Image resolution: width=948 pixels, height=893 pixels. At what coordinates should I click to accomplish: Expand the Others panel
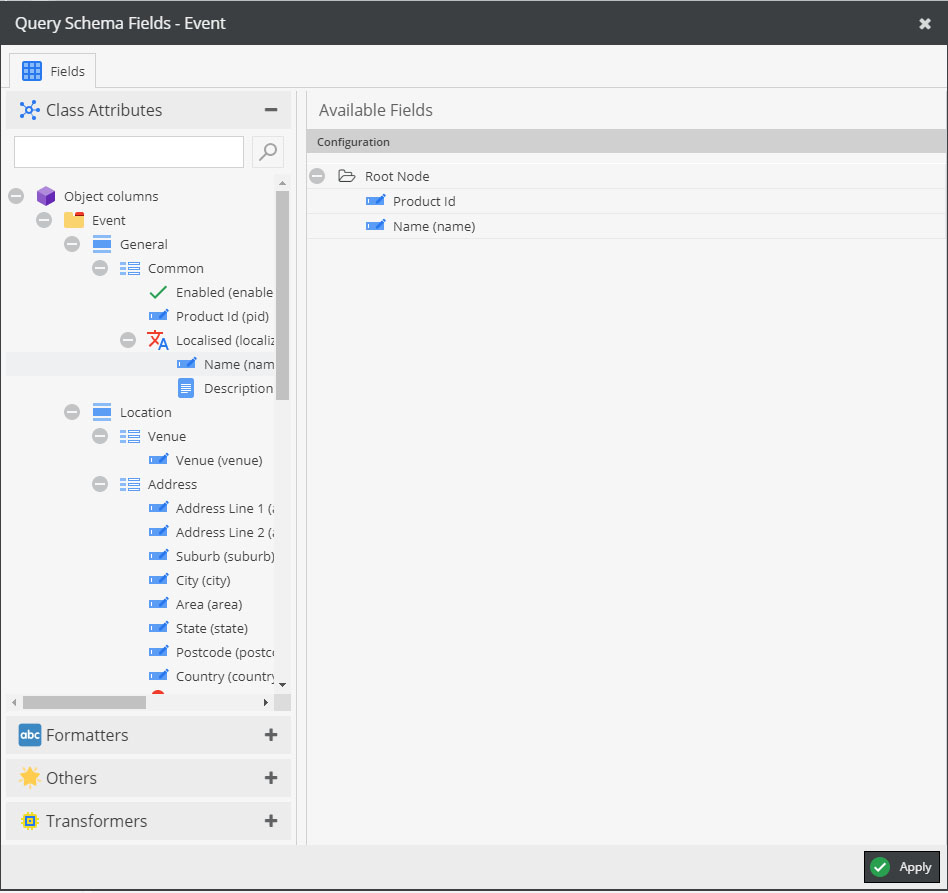pos(271,778)
